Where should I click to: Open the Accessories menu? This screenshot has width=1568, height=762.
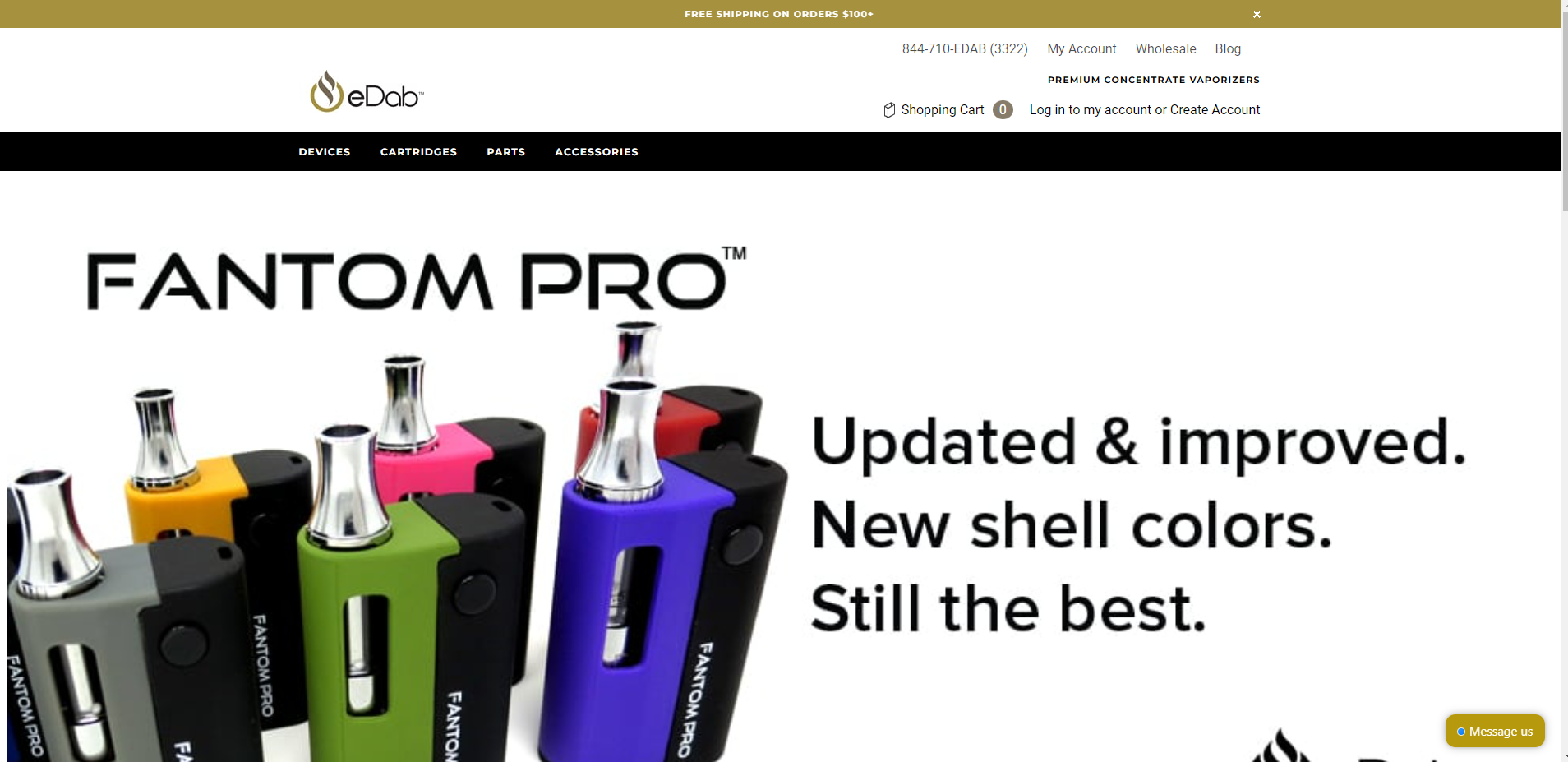pyautogui.click(x=597, y=151)
